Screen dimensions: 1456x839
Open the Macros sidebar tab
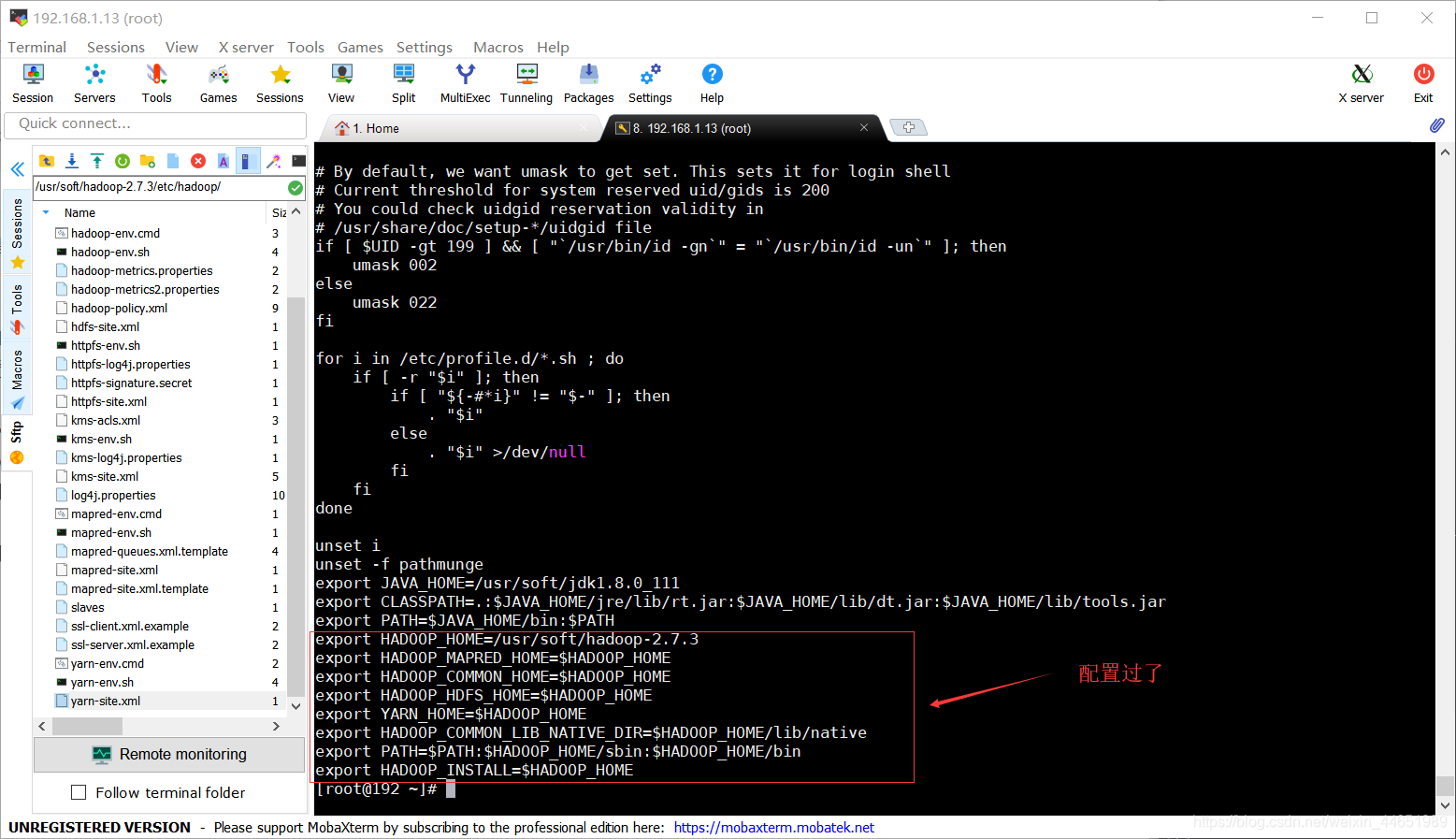17,379
